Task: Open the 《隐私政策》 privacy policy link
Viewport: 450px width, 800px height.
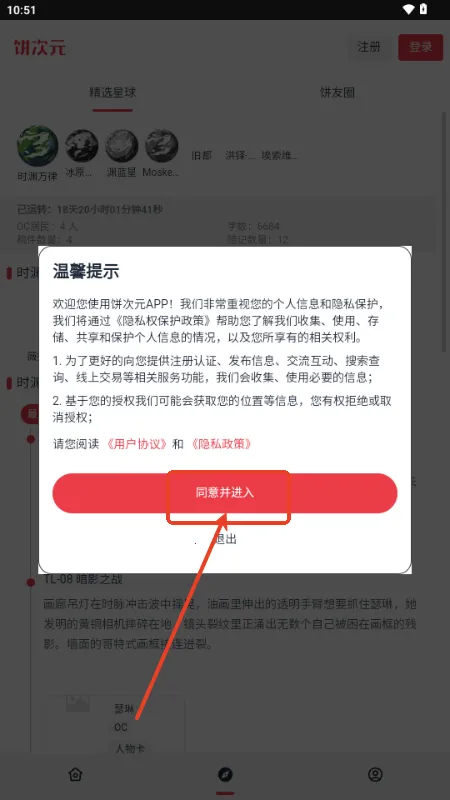Action: 221,444
